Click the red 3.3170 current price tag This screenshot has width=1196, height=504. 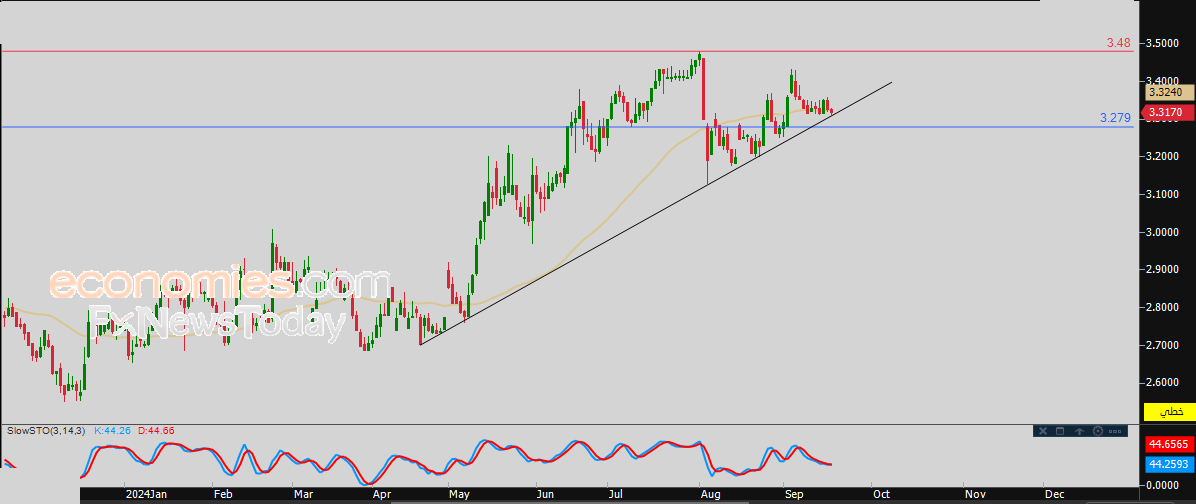1166,113
